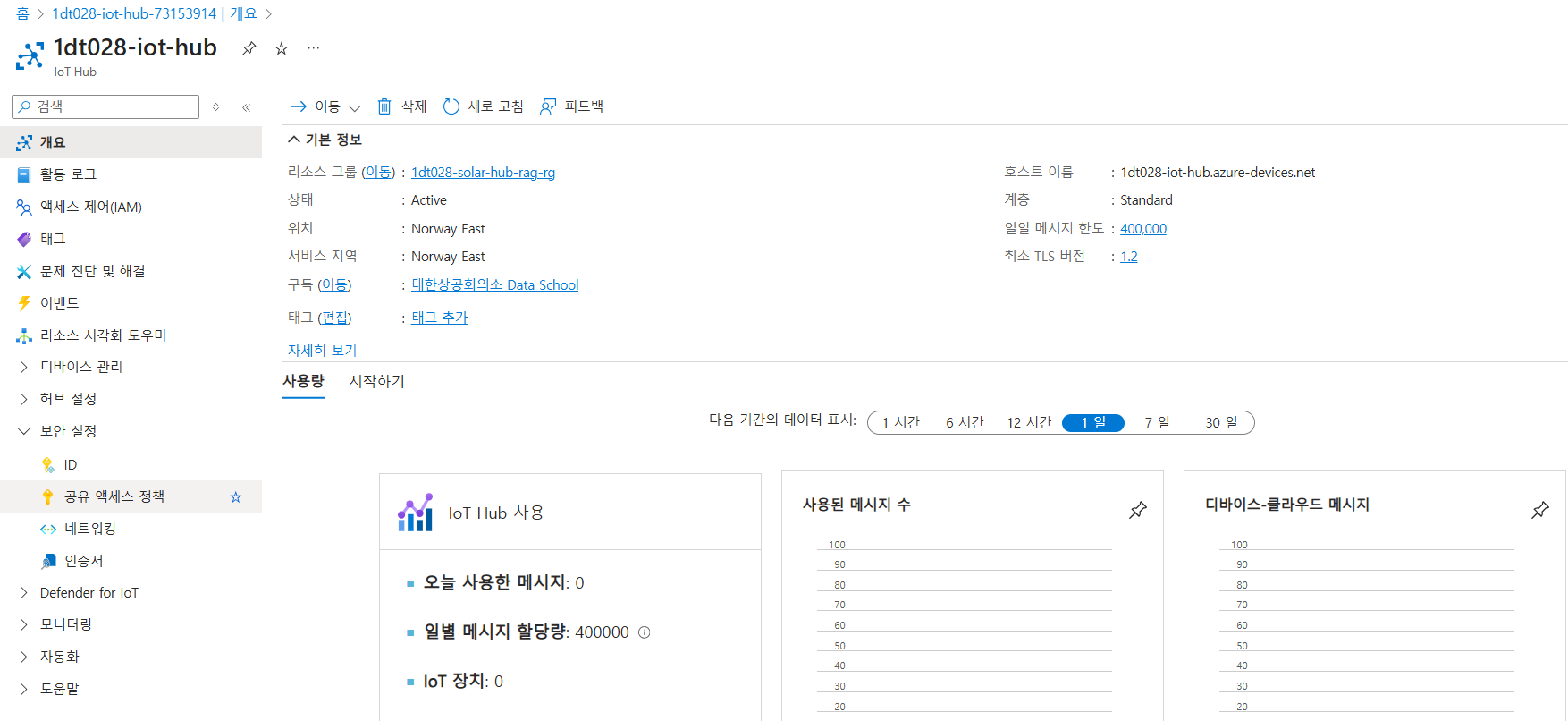This screenshot has width=1568, height=721.
Task: Select 공유 액세스 정책 in the sidebar
Action: [x=114, y=496]
